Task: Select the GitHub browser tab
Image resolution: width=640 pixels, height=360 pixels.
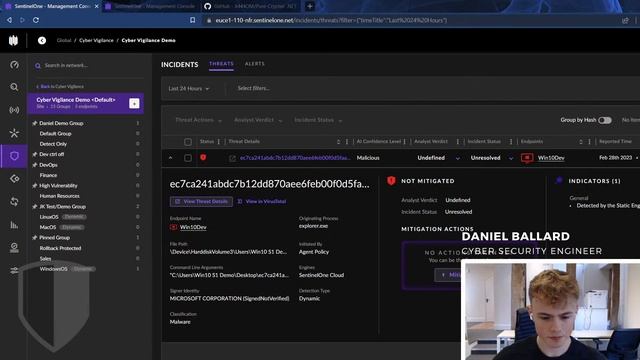Action: point(252,6)
